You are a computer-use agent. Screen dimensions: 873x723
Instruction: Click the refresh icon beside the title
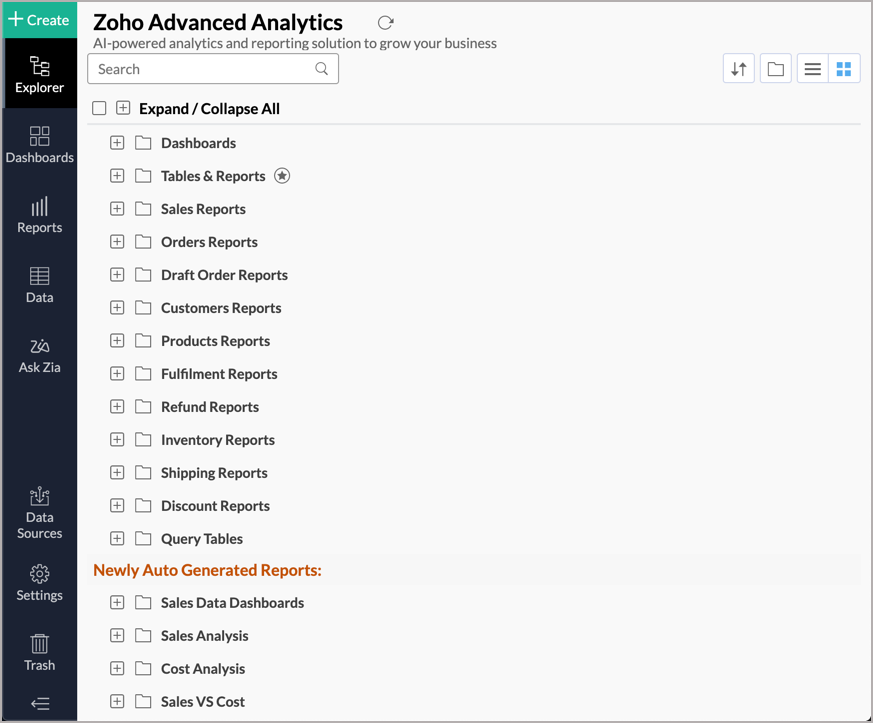(386, 22)
